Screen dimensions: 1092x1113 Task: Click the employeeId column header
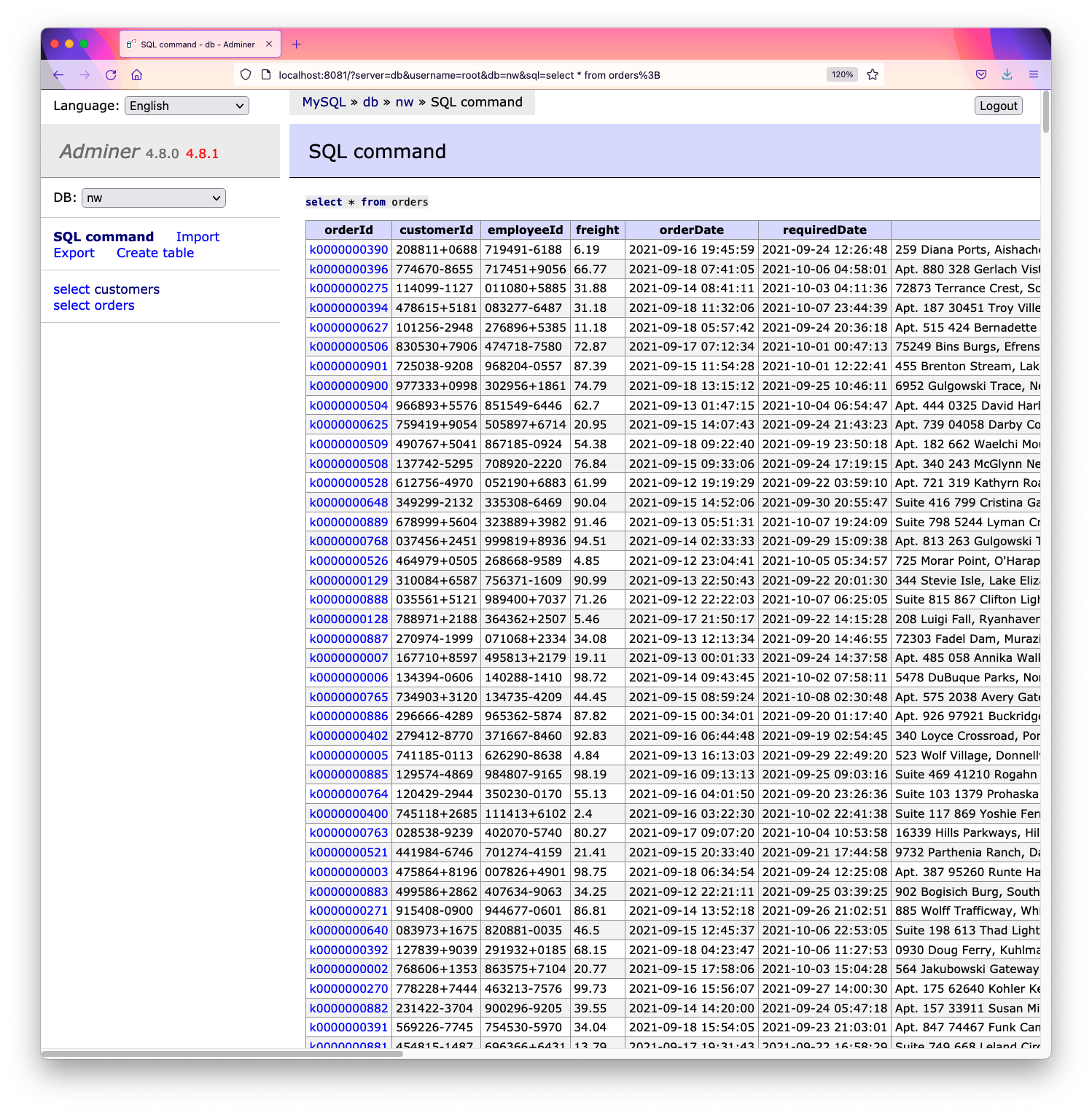[x=525, y=230]
